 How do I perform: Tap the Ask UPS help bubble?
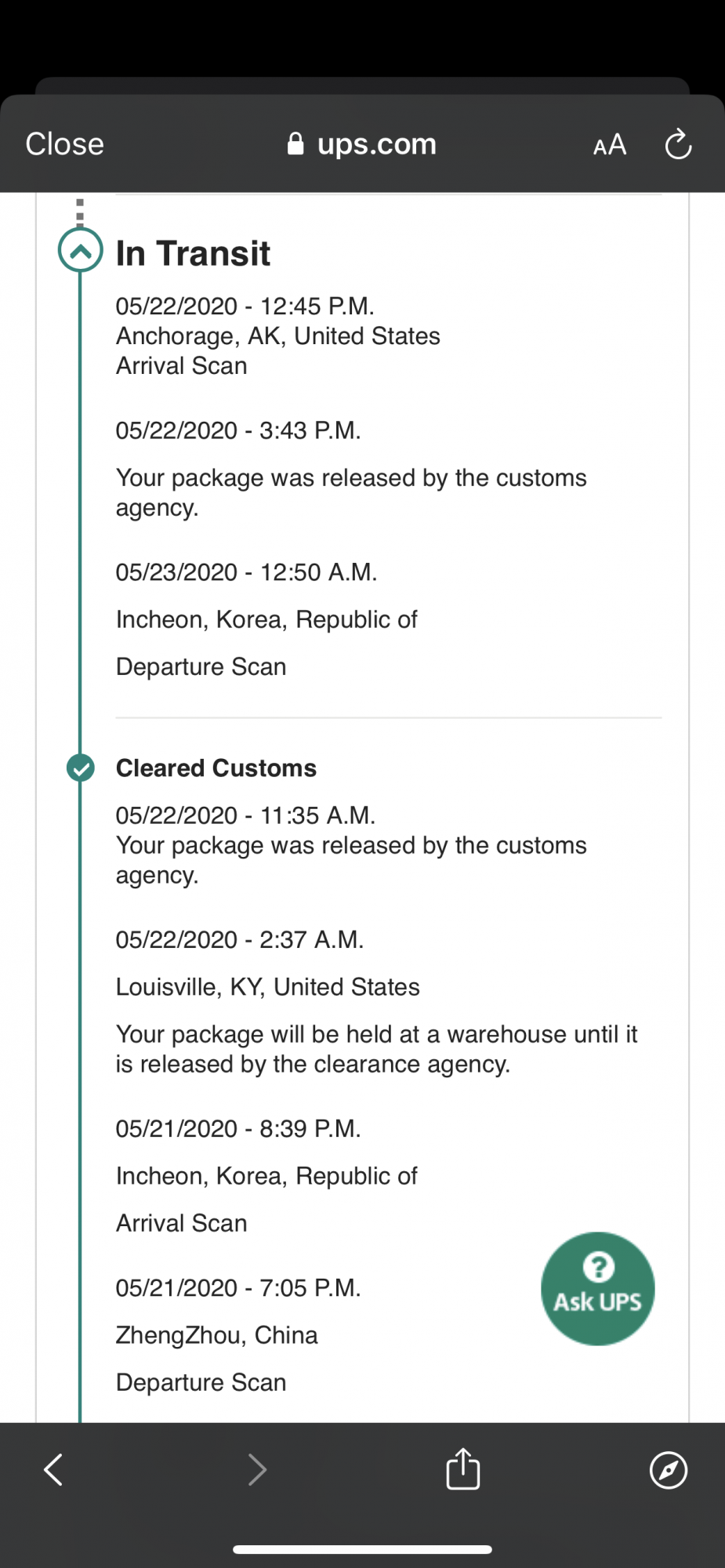pyautogui.click(x=598, y=1289)
